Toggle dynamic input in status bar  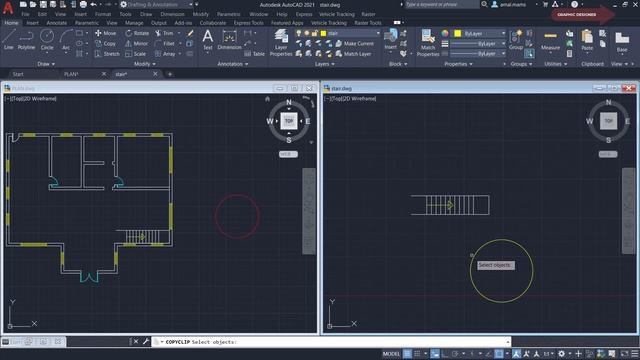[x=435, y=354]
